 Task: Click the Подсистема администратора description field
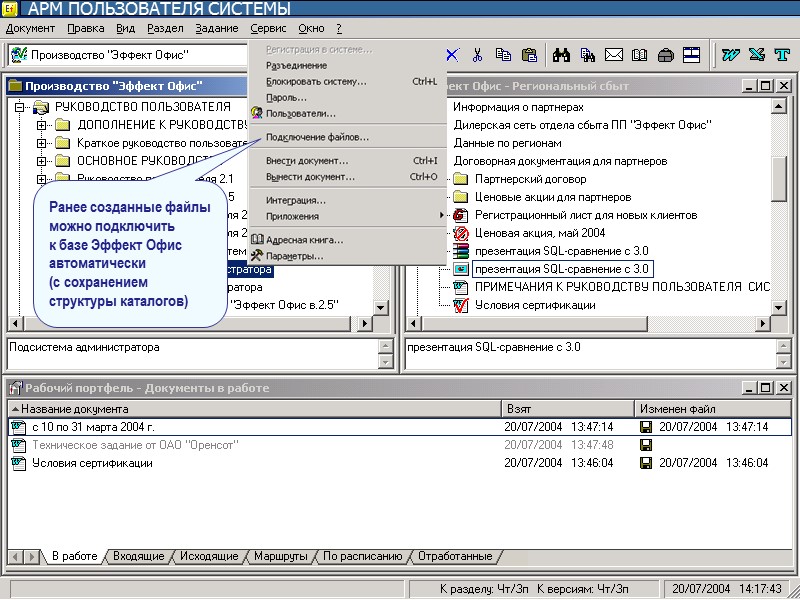(193, 353)
